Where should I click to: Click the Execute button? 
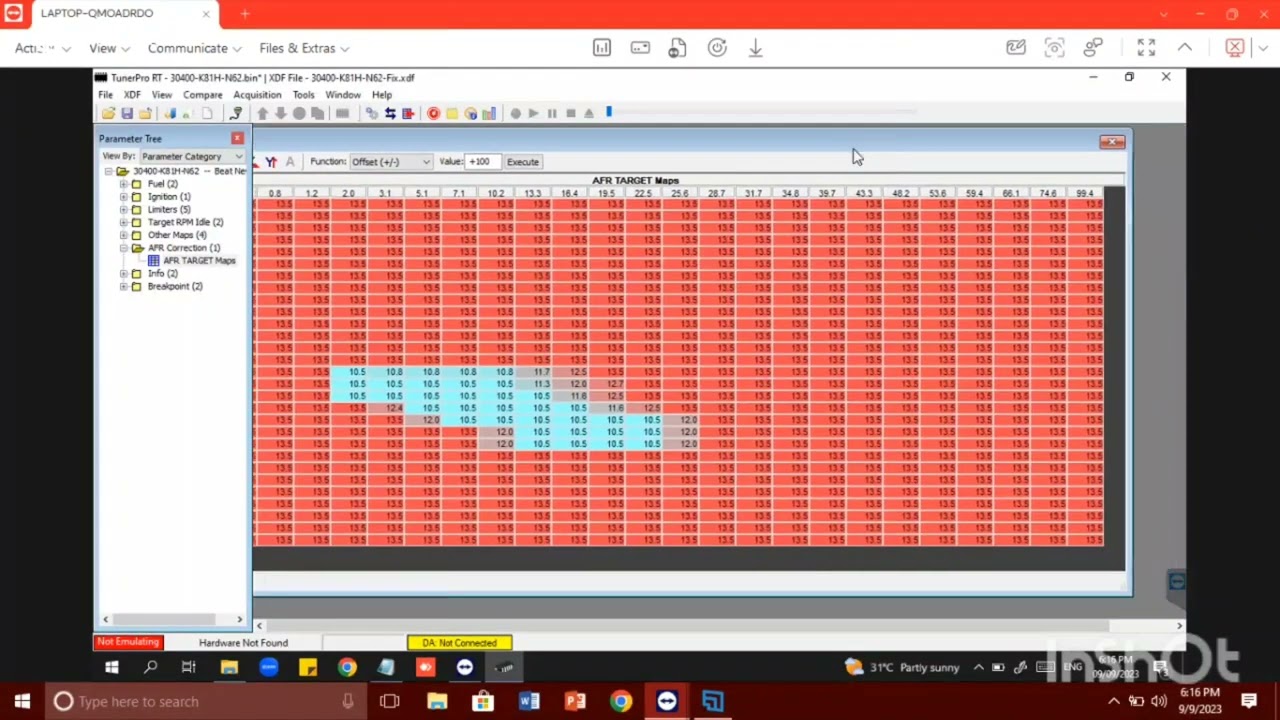click(523, 162)
